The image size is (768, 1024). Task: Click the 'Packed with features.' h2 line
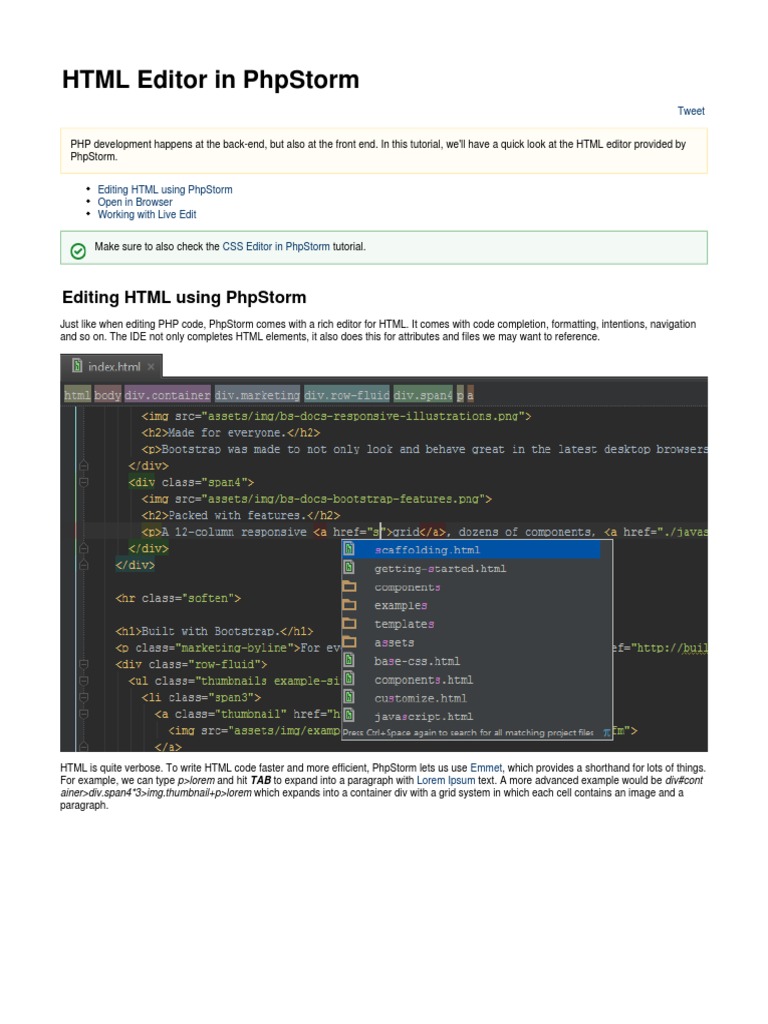coord(240,516)
